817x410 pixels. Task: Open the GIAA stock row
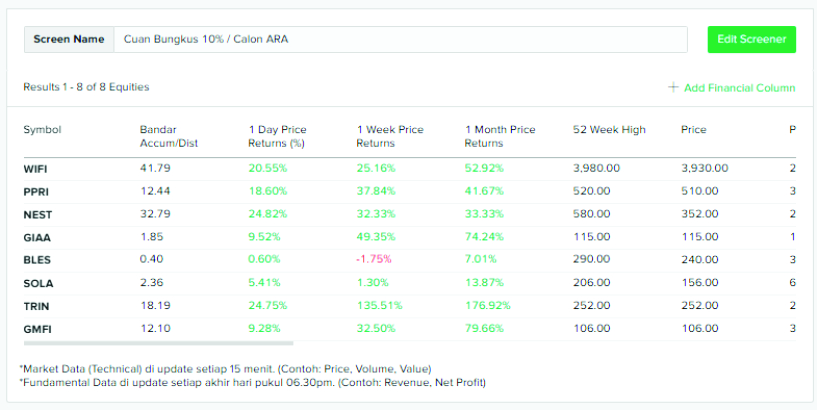coord(36,237)
